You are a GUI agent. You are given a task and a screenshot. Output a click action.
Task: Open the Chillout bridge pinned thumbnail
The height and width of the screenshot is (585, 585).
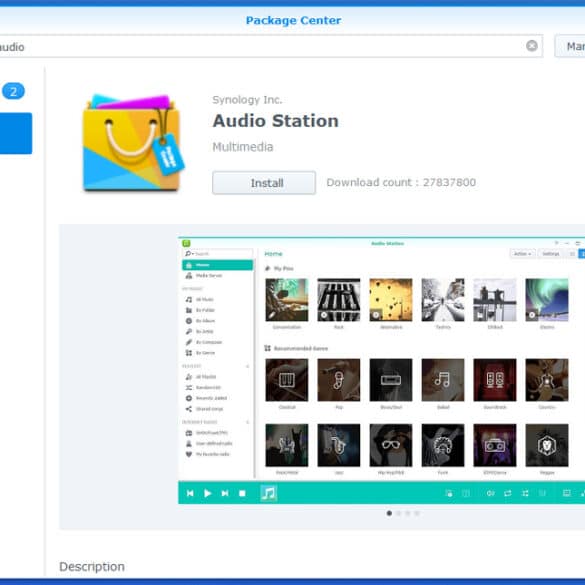(495, 300)
